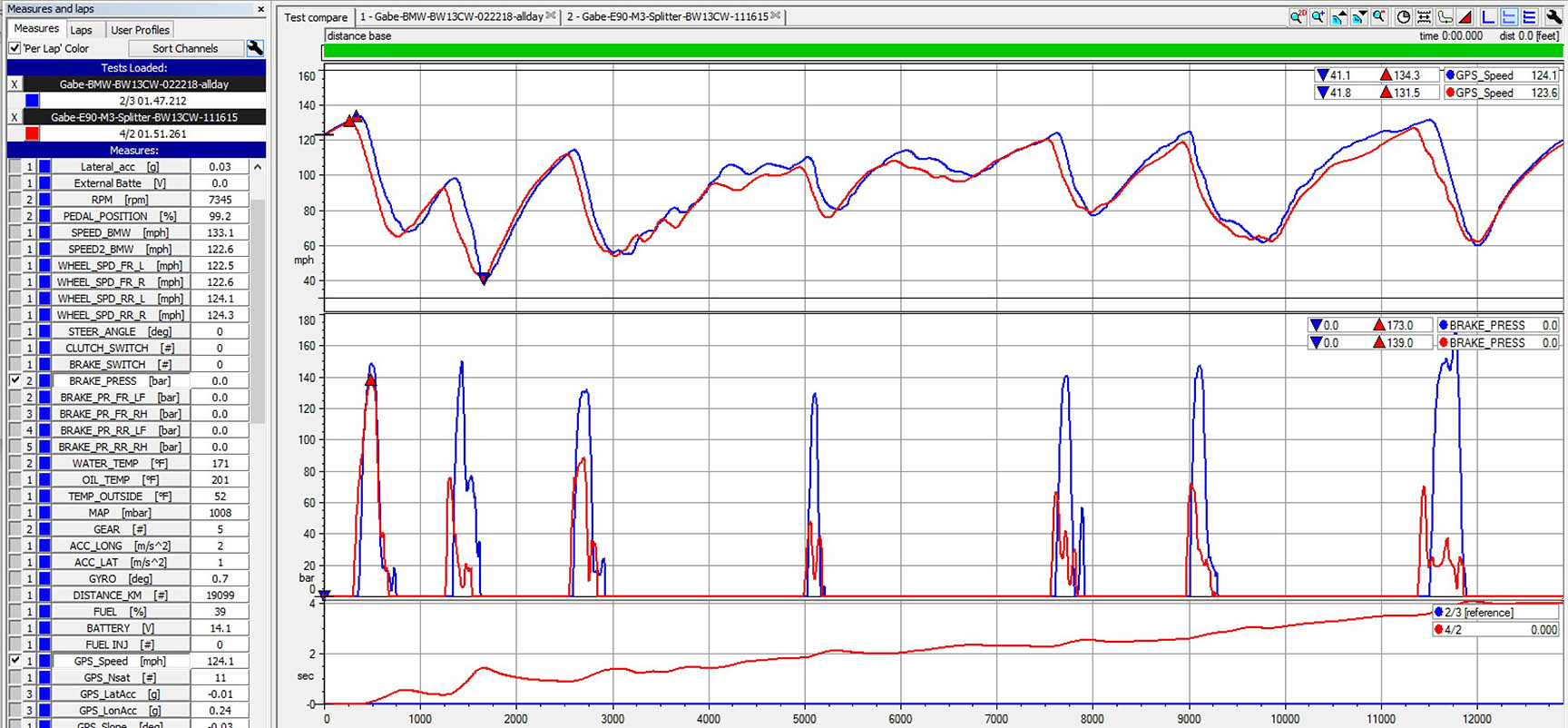Click the blue swatch beside BRAKE_PRESS
The height and width of the screenshot is (728, 1568).
[44, 381]
